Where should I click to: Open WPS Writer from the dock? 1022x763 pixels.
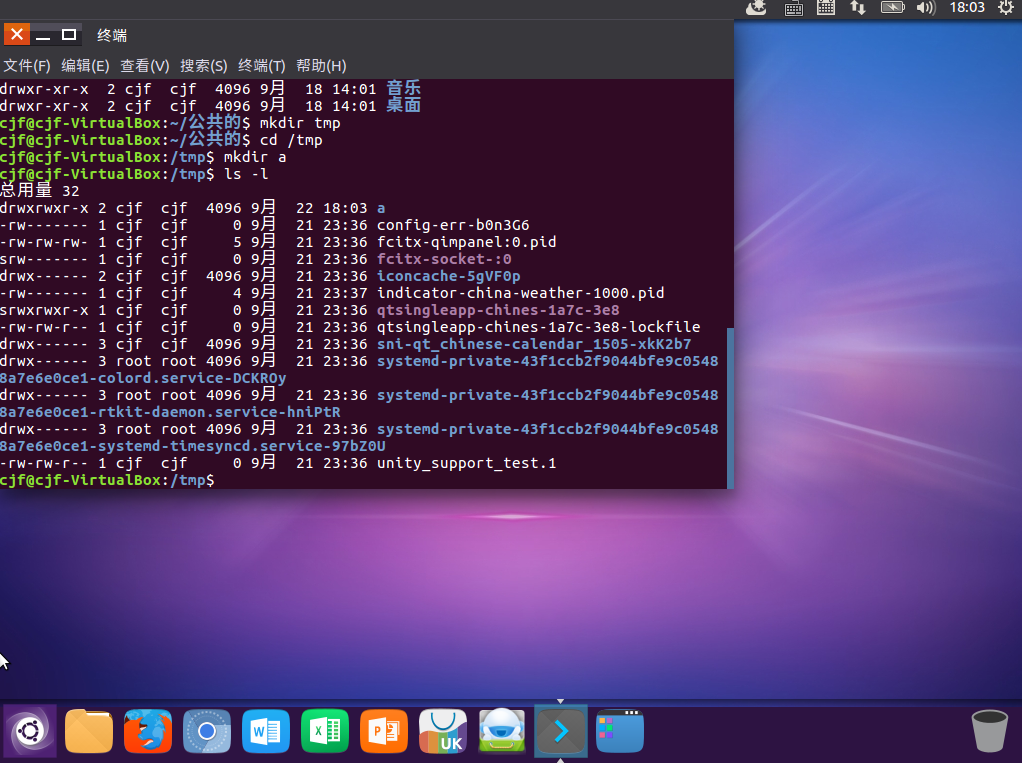pyautogui.click(x=266, y=731)
